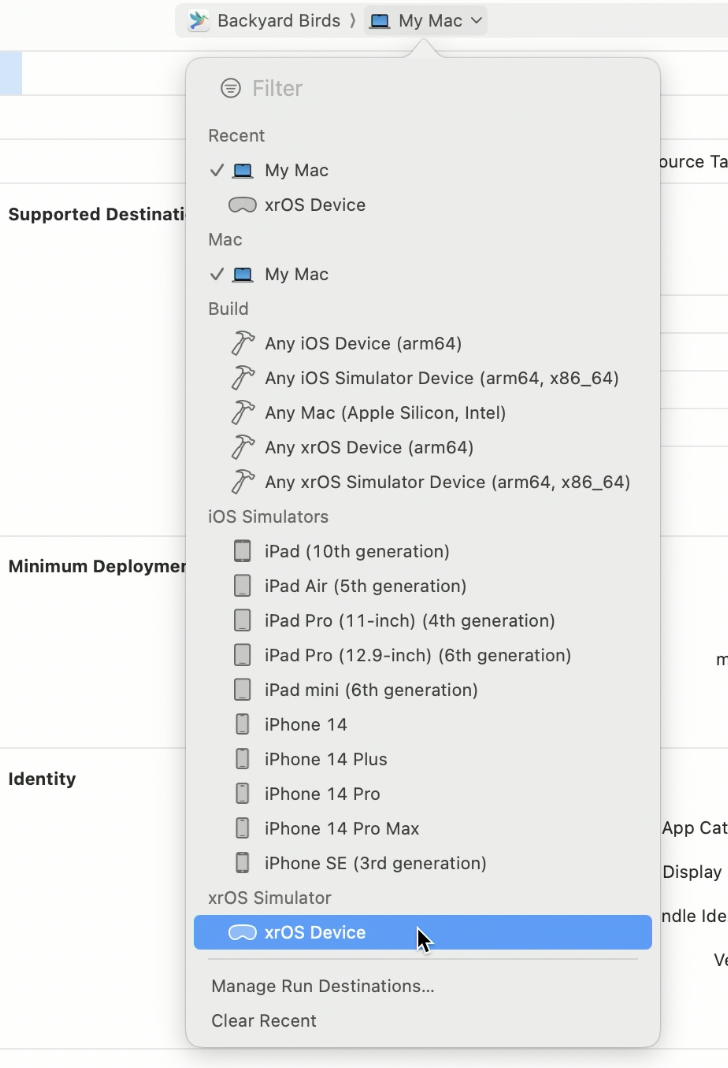Click the iPad (10th generation) device icon
The image size is (728, 1068).
pos(242,551)
